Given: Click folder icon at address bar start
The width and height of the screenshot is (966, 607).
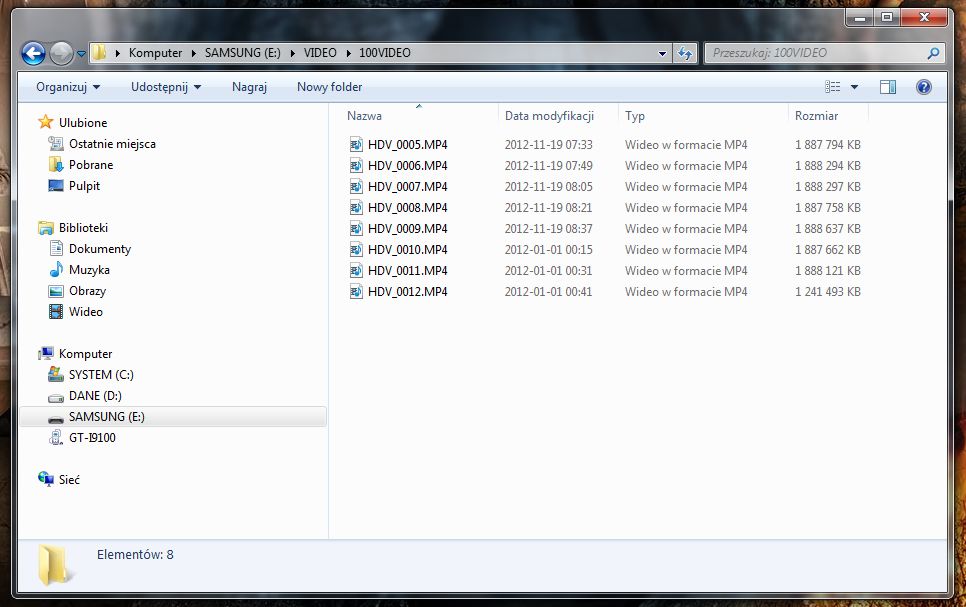Looking at the screenshot, I should 99,53.
